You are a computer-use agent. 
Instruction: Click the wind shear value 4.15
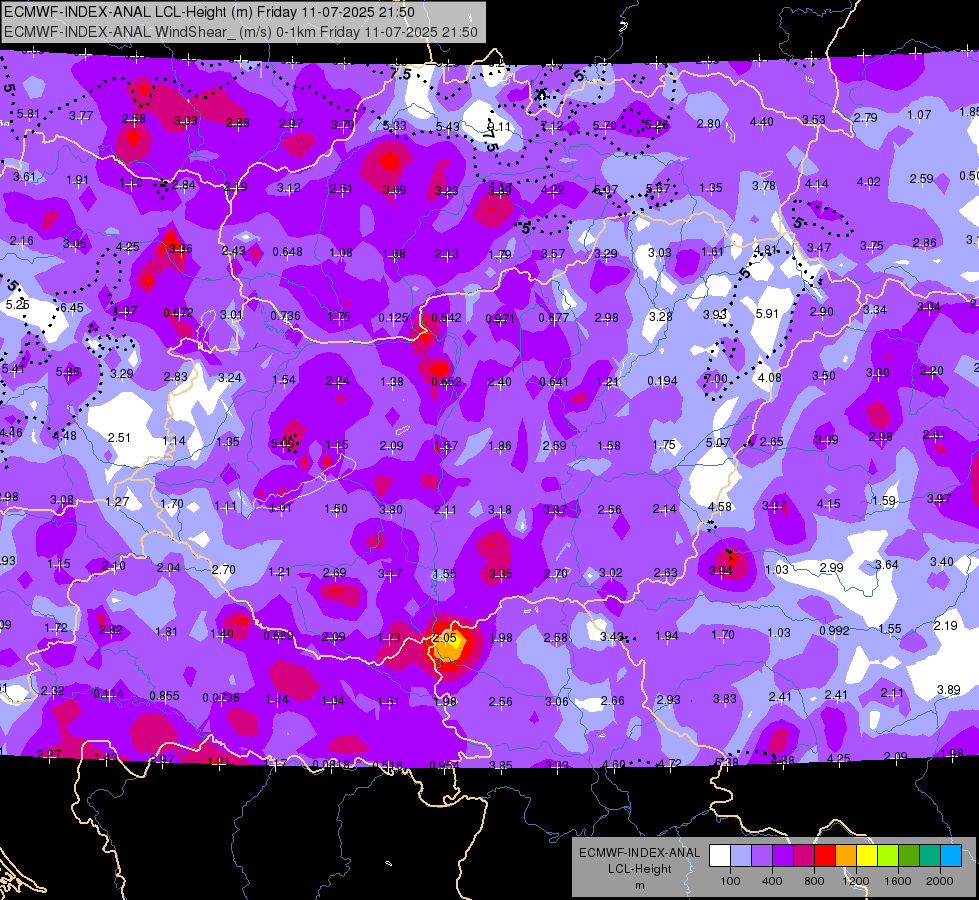(829, 503)
